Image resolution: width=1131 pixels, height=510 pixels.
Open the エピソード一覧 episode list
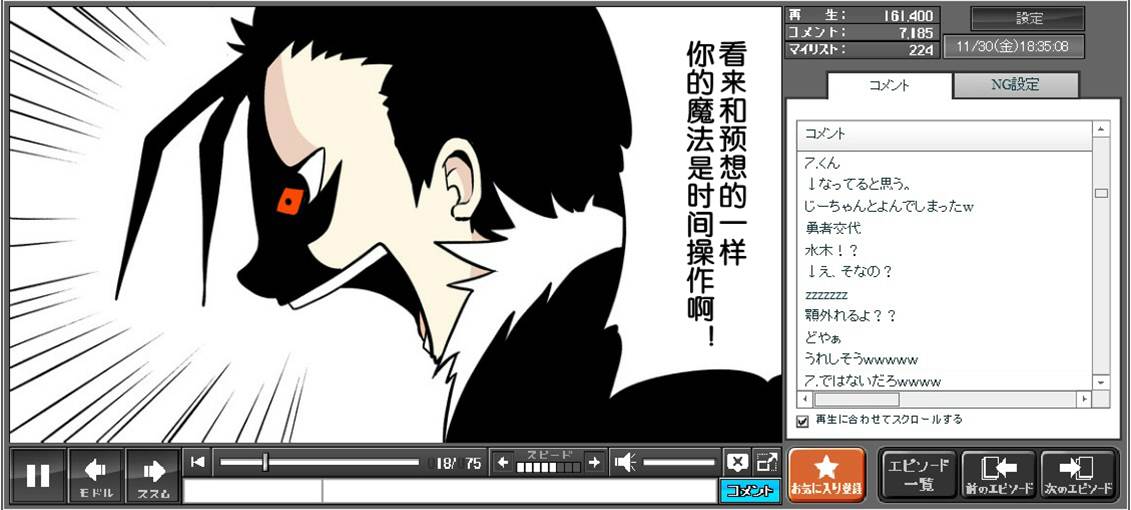coord(918,474)
